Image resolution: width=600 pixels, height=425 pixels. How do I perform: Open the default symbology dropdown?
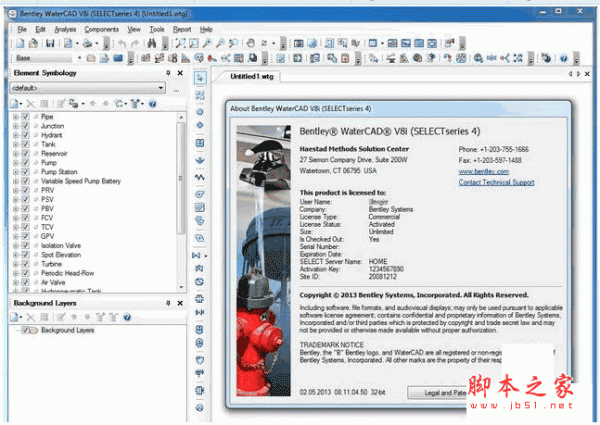coord(161,88)
